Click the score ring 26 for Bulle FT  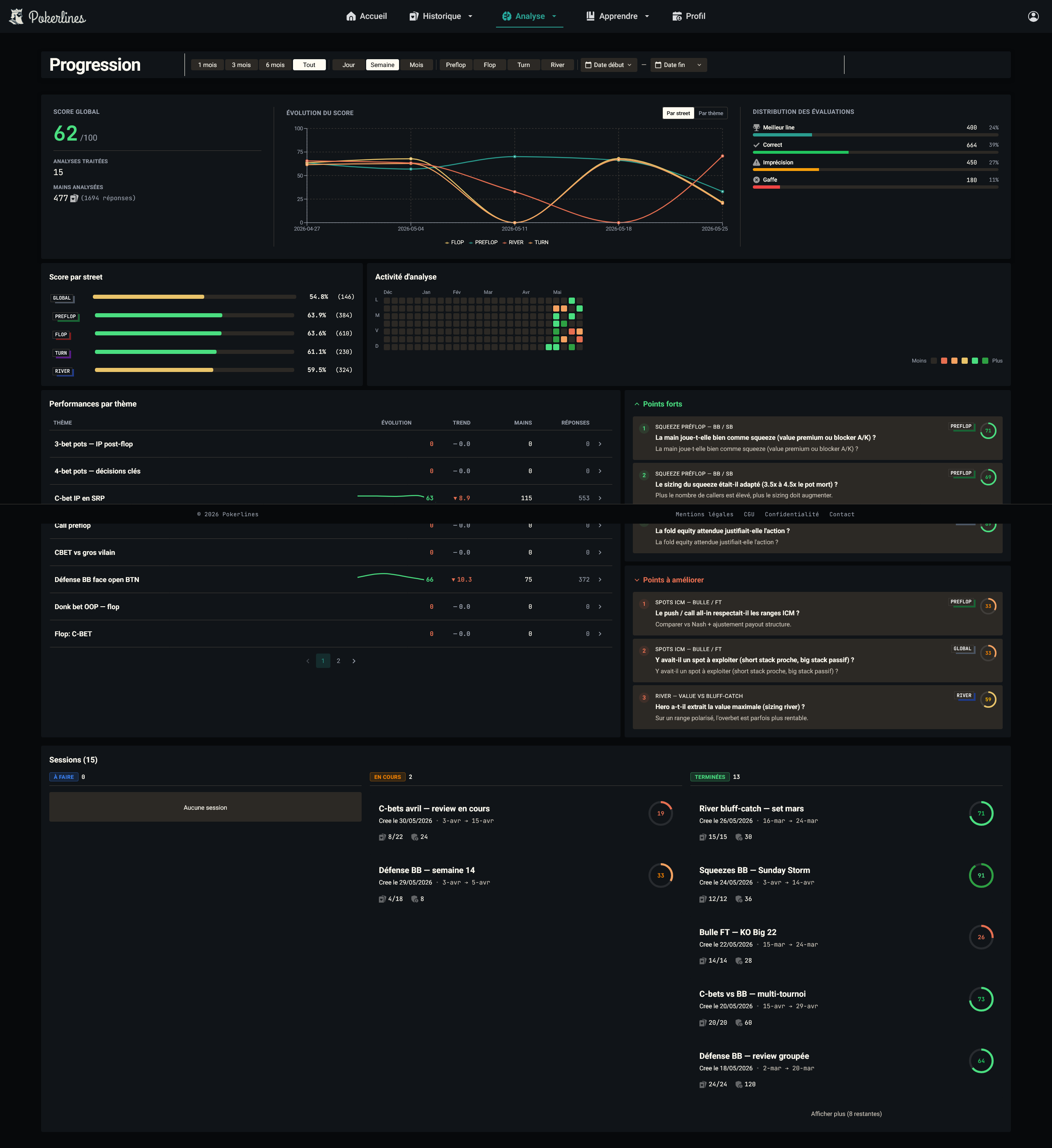[981, 937]
